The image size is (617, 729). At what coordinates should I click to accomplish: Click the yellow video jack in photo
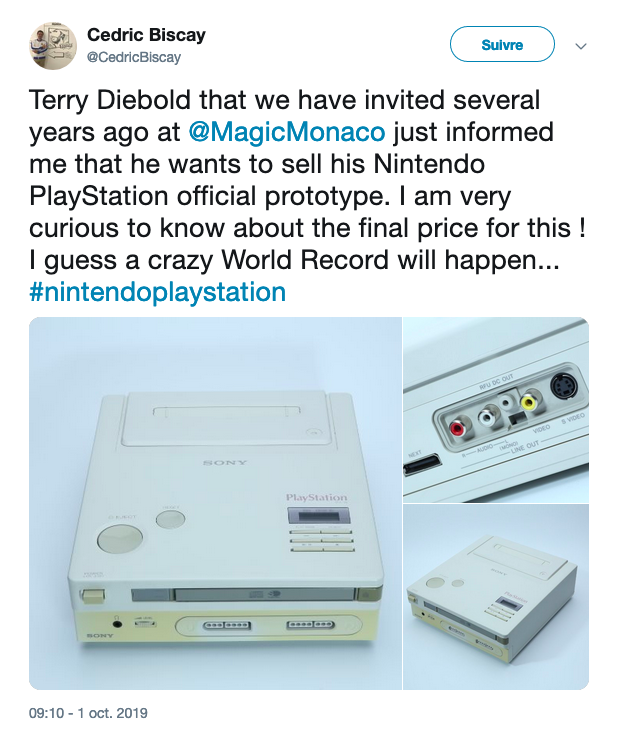(527, 401)
